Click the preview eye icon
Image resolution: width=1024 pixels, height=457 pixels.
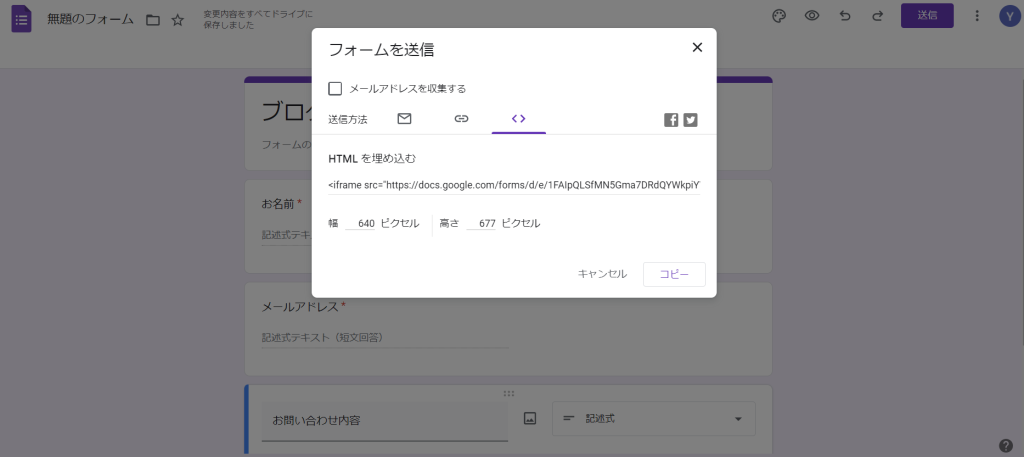click(812, 16)
